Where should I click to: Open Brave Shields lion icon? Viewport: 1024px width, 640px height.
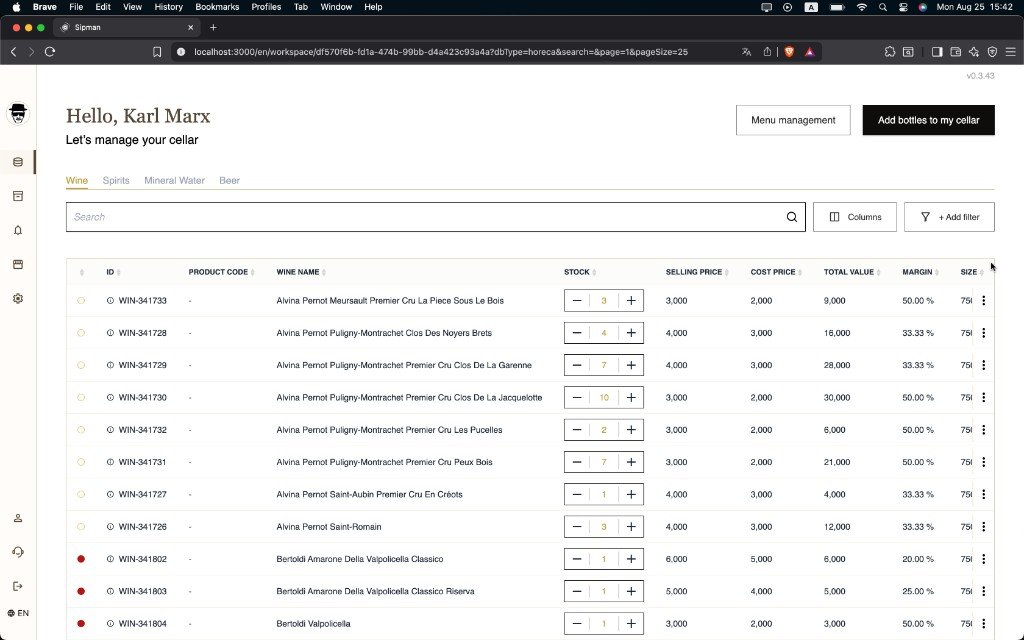(789, 52)
